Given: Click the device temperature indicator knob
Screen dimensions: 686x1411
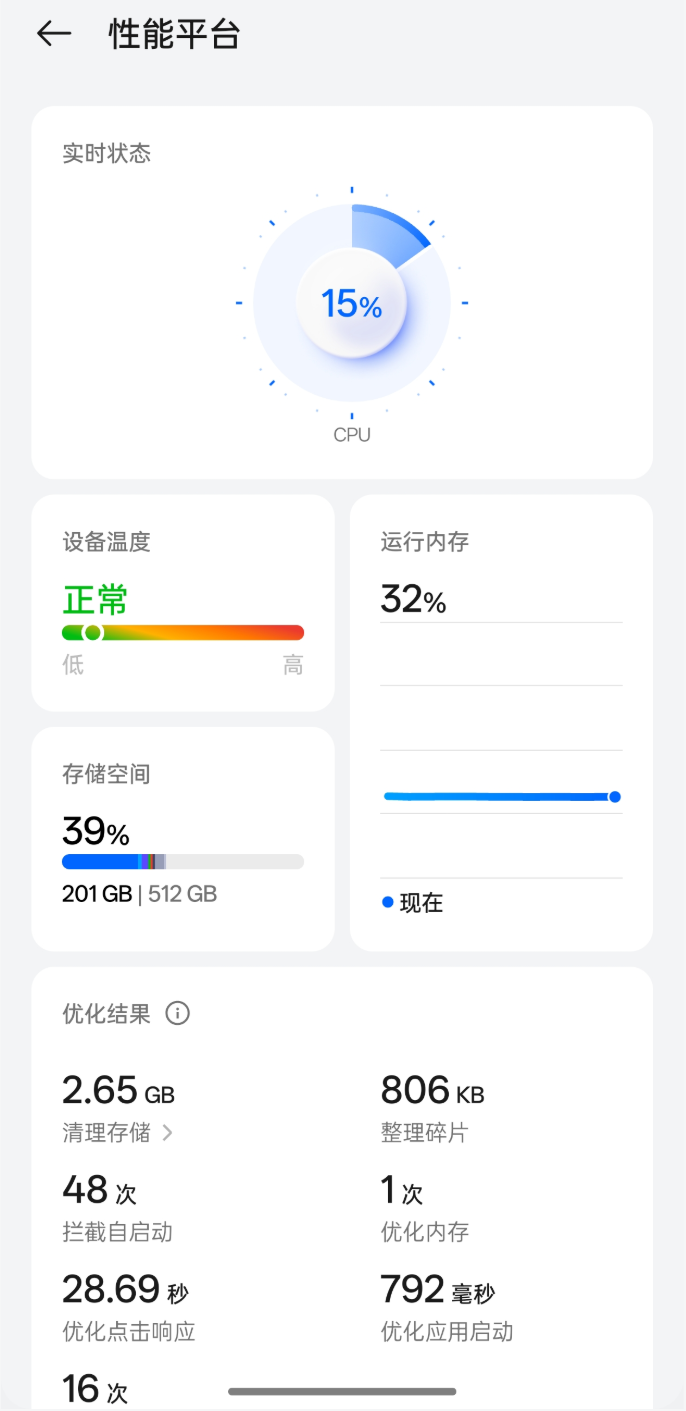Looking at the screenshot, I should tap(93, 632).
